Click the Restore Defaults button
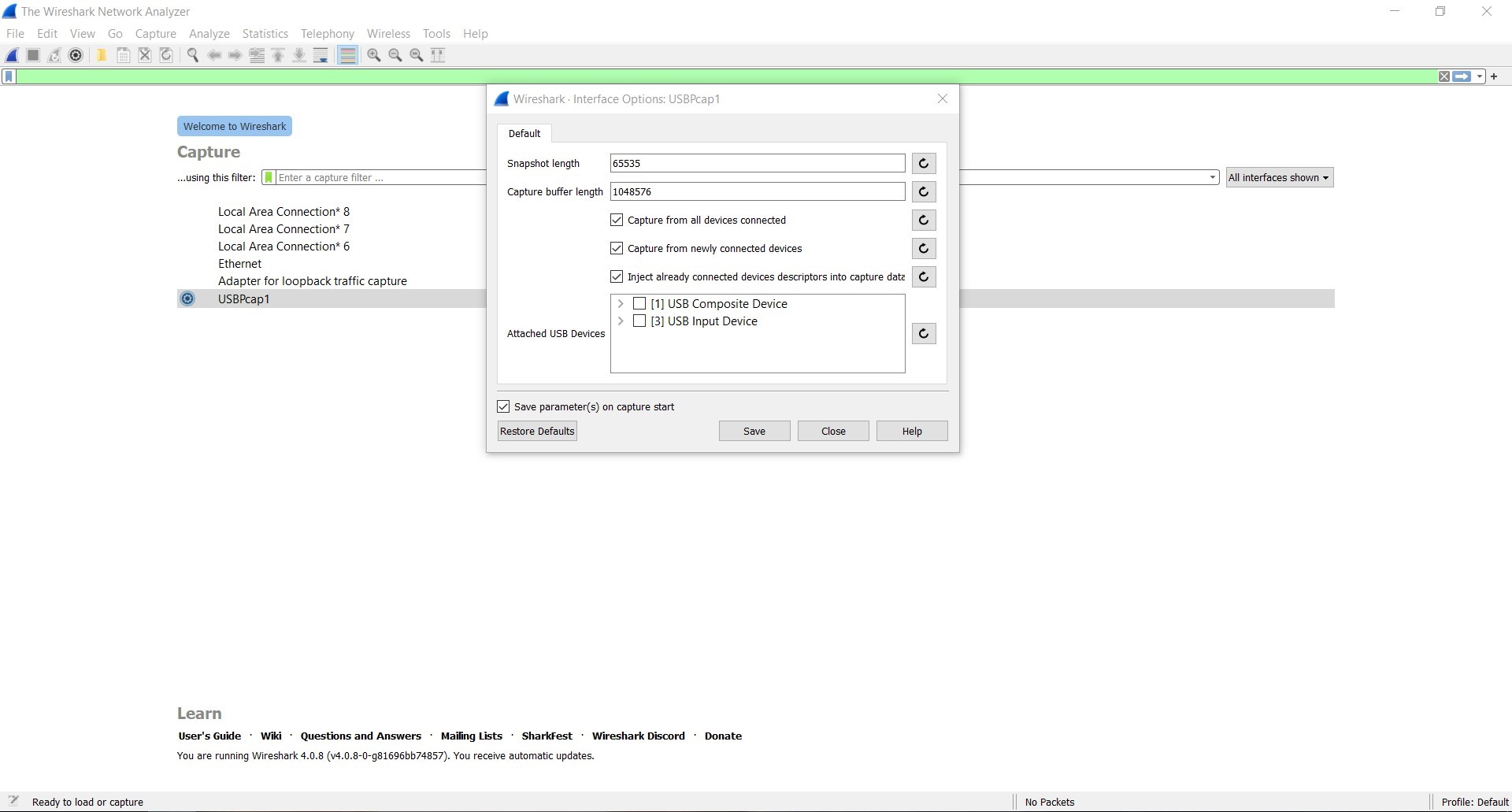 (537, 431)
